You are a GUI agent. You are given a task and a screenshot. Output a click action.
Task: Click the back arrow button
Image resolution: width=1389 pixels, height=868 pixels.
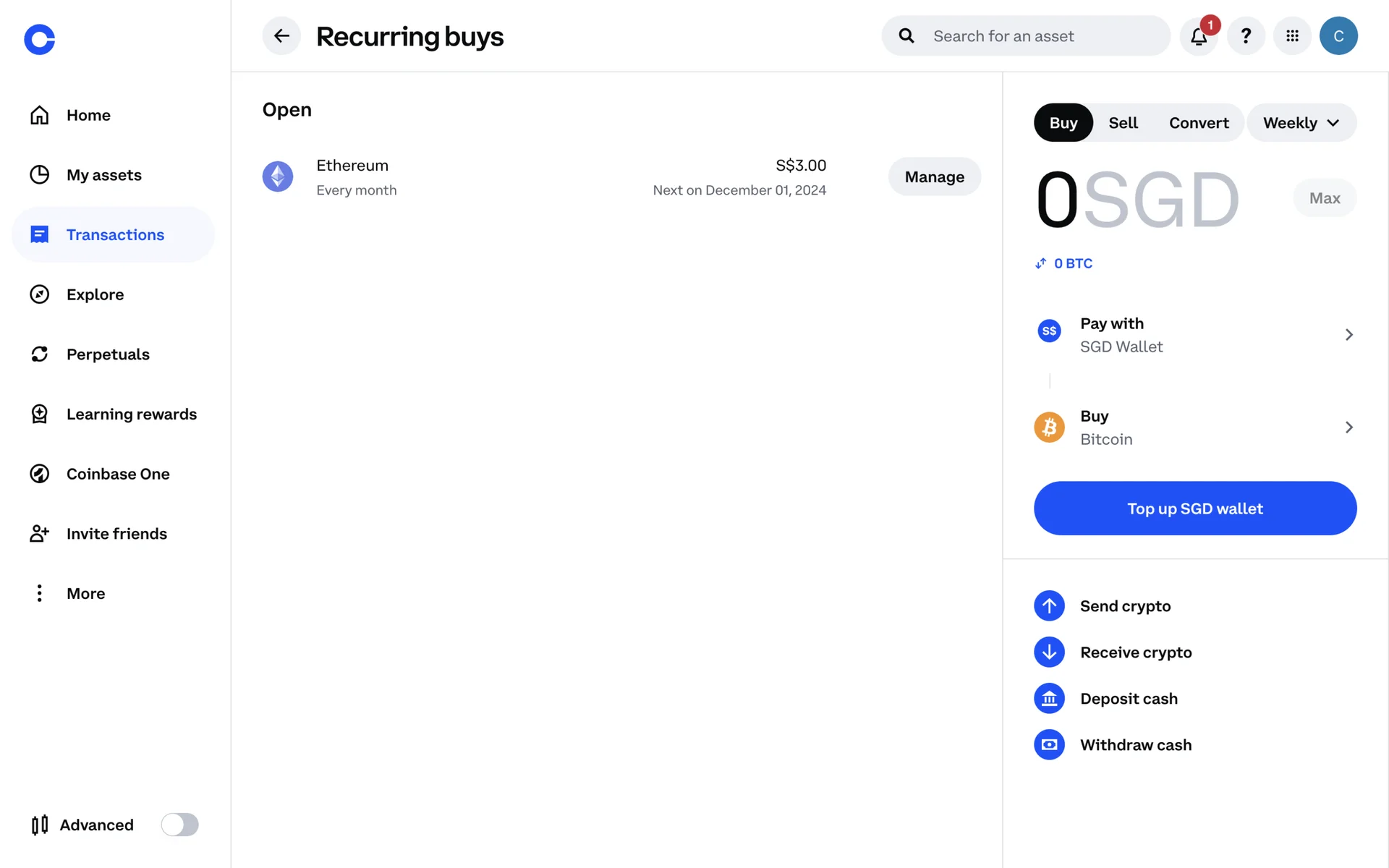click(x=281, y=35)
